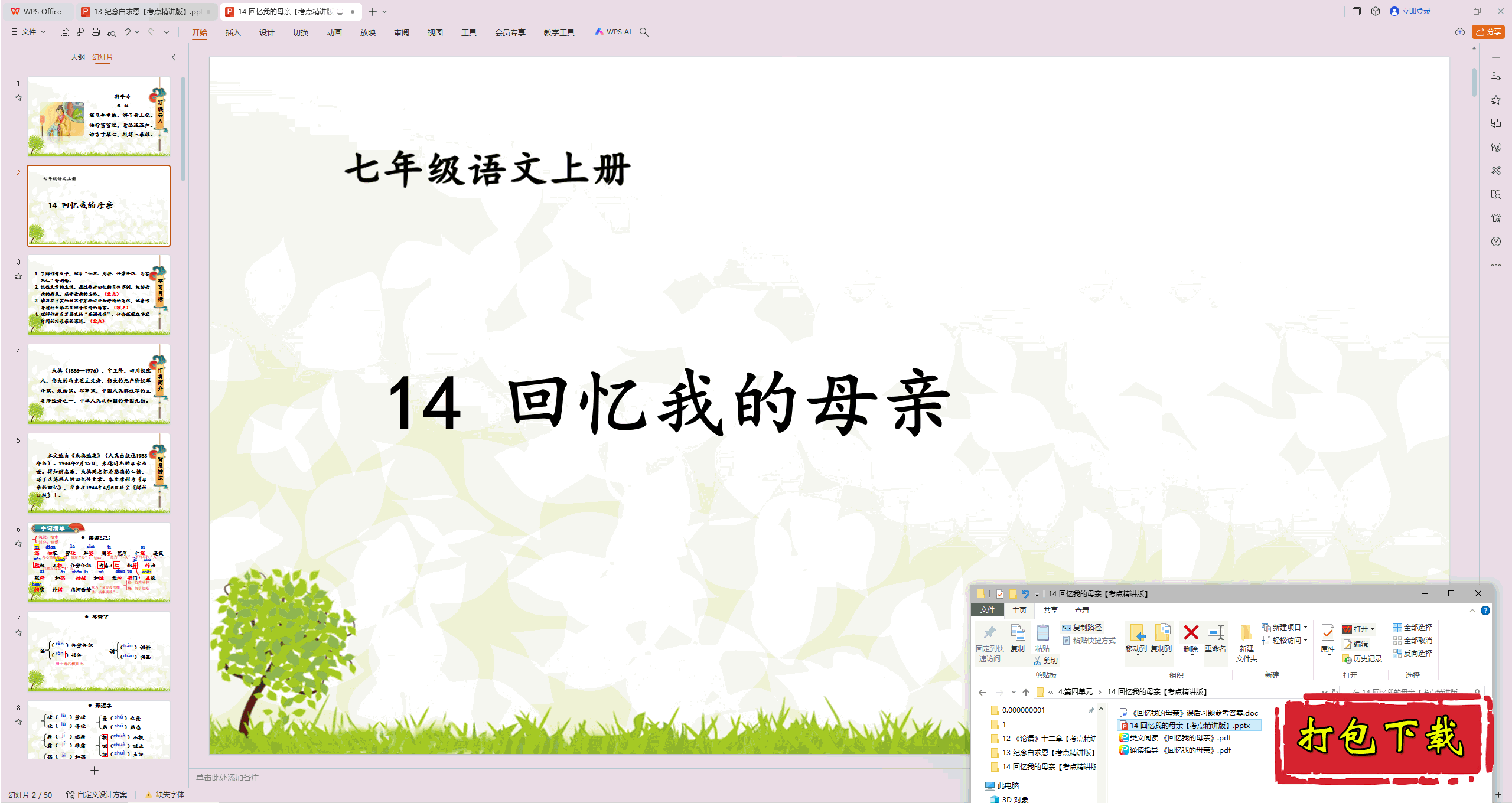Click the T-shirt theme icon in right sidebar
The width and height of the screenshot is (1512, 803).
[1496, 218]
